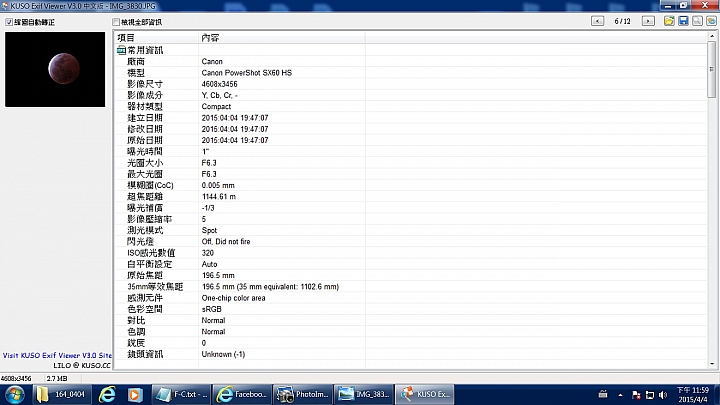Click the network tray icon
Screen dimensions: 720x405
(x=650, y=395)
